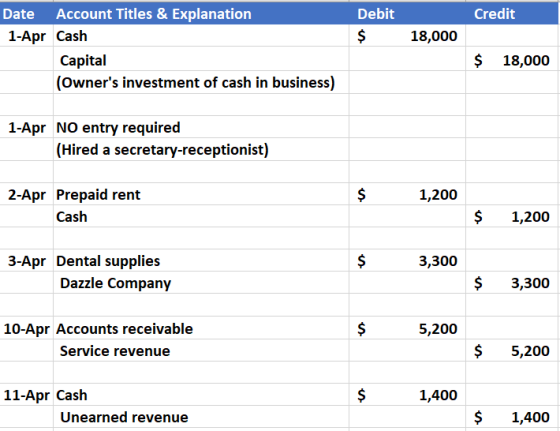The width and height of the screenshot is (560, 431).
Task: Select the Owner's investment explanation cell
Action: pos(201,82)
